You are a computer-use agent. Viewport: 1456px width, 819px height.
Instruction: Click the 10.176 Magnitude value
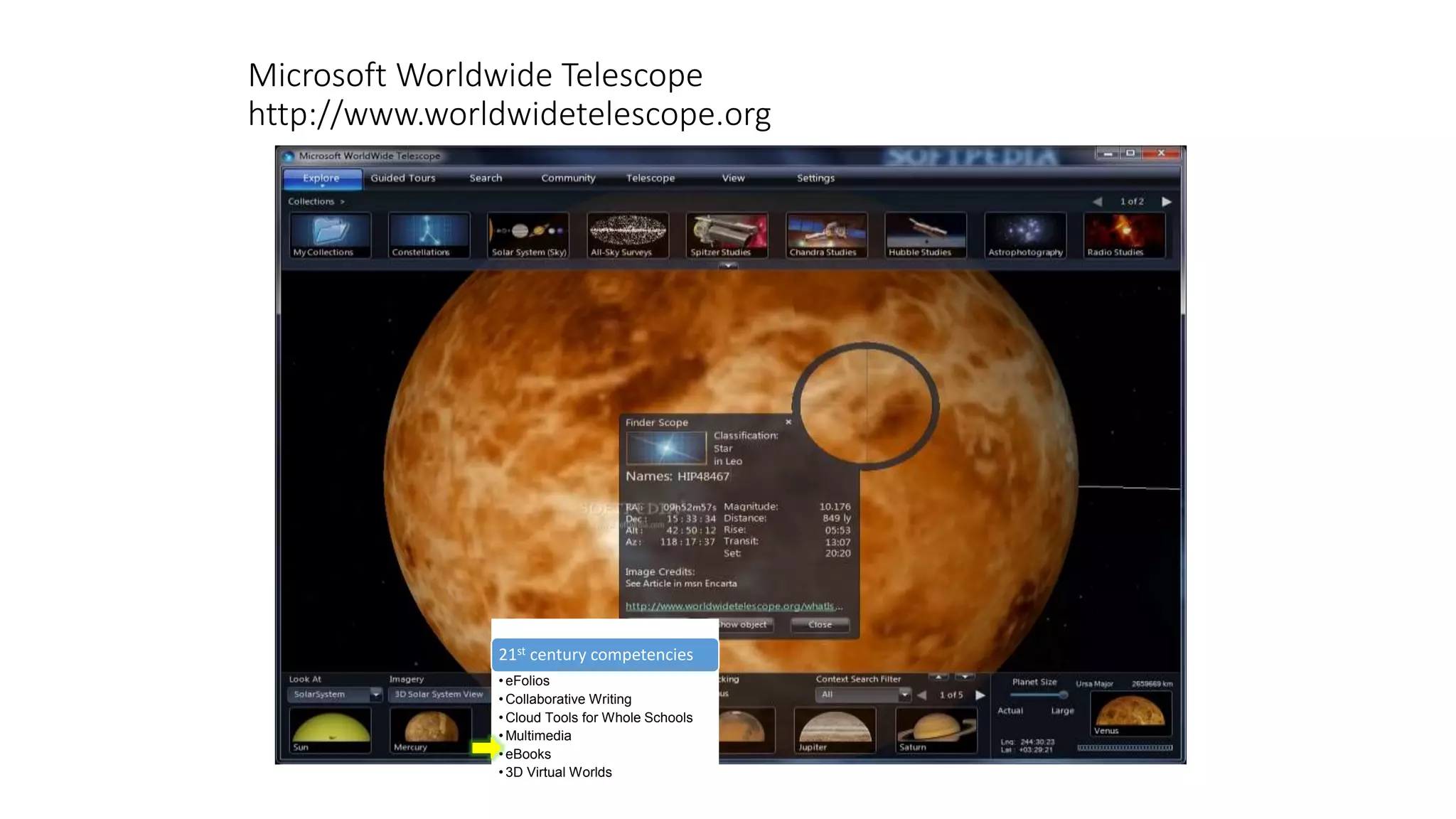(x=835, y=507)
